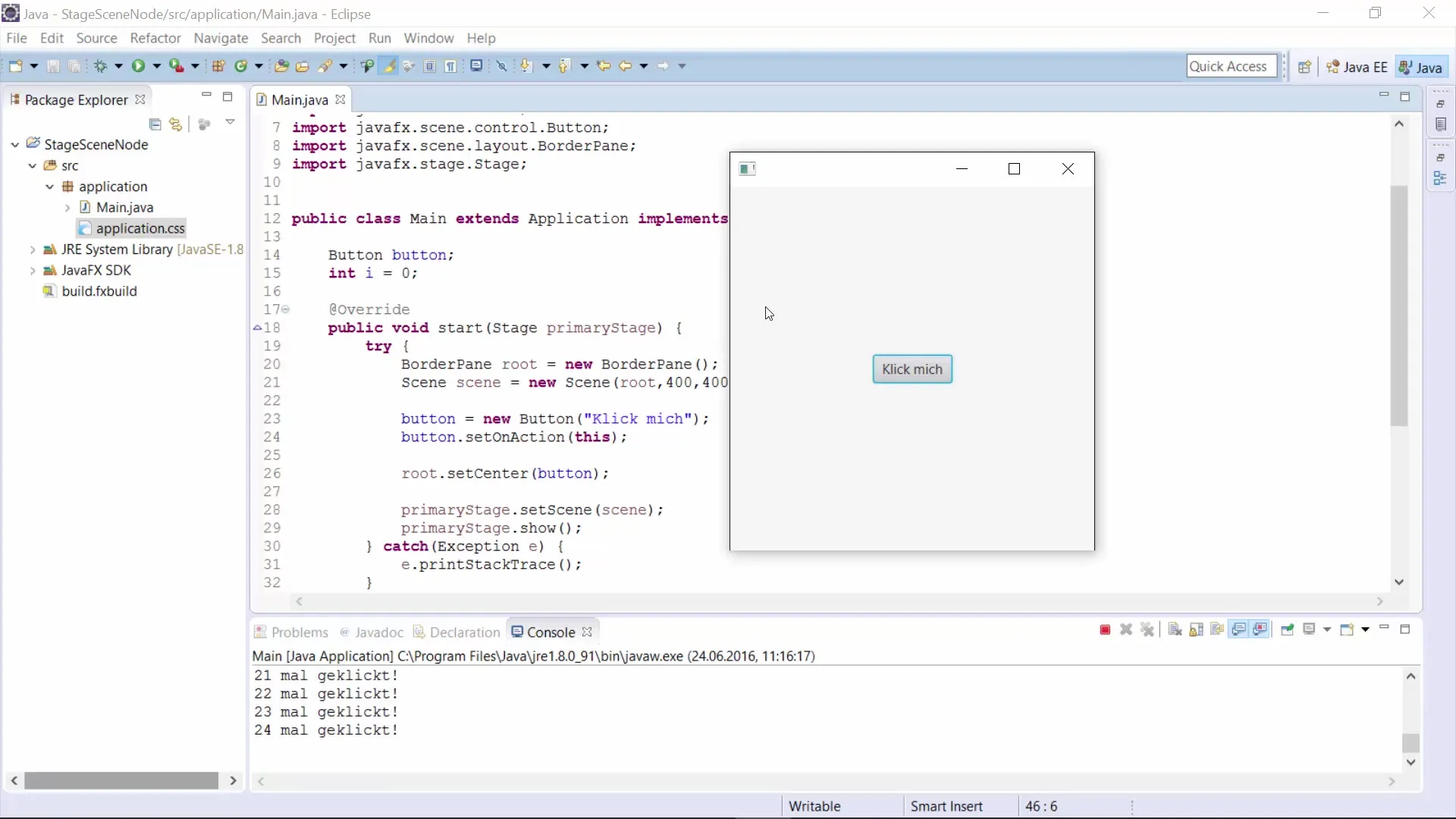Collapse All in Package Explorer
1456x819 pixels.
(x=155, y=124)
